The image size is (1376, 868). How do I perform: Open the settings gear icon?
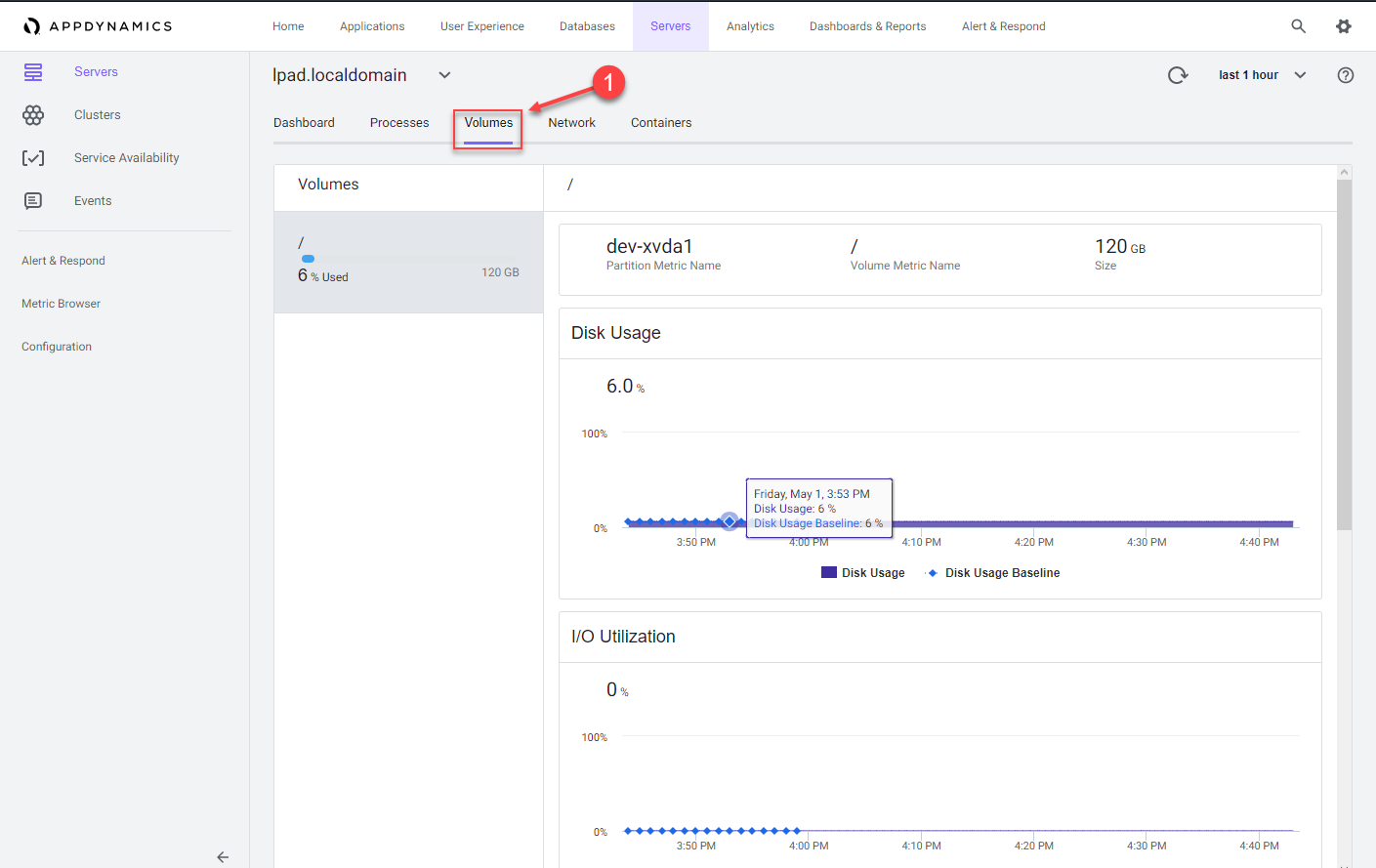point(1344,26)
